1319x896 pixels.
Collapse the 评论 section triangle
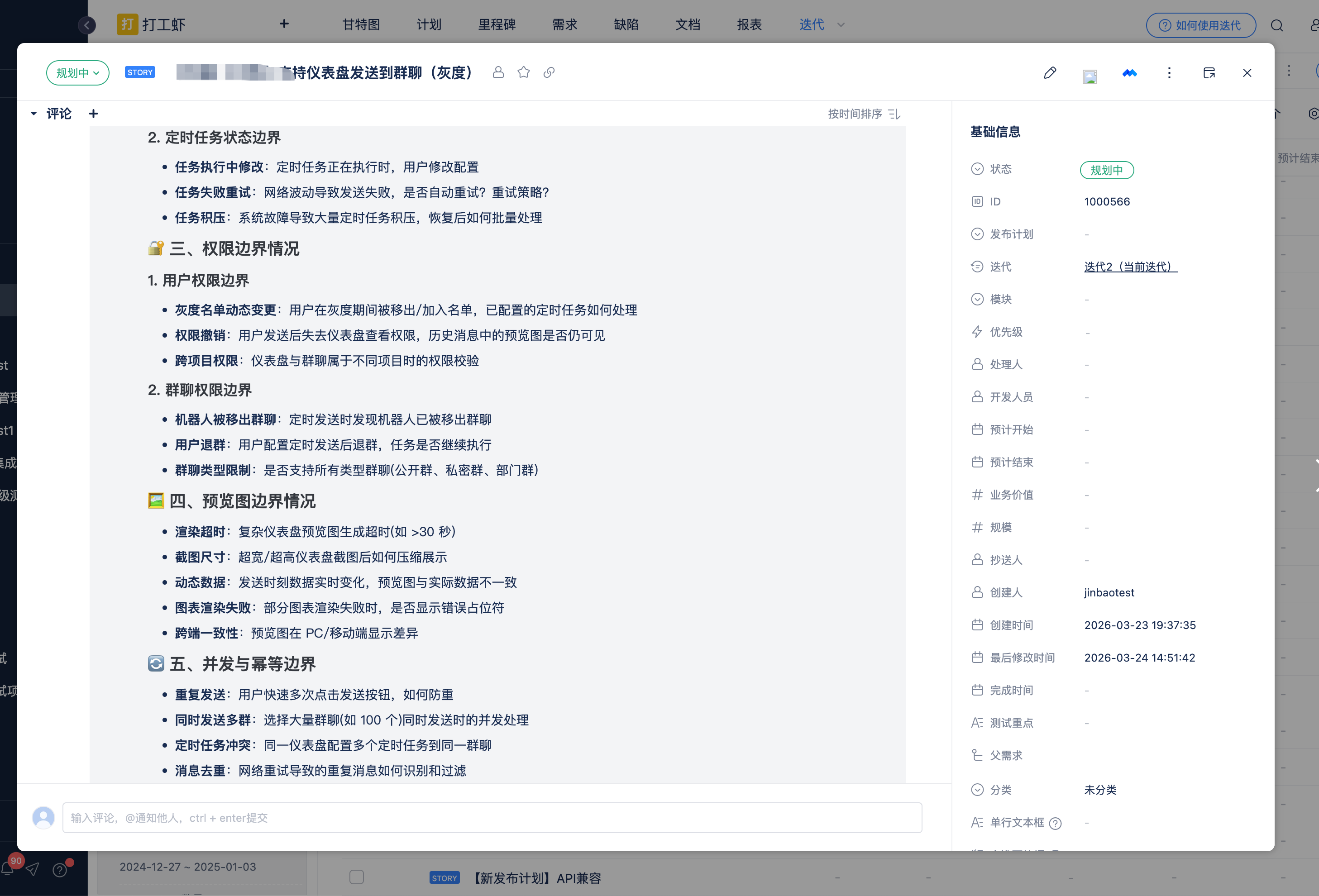click(x=33, y=114)
